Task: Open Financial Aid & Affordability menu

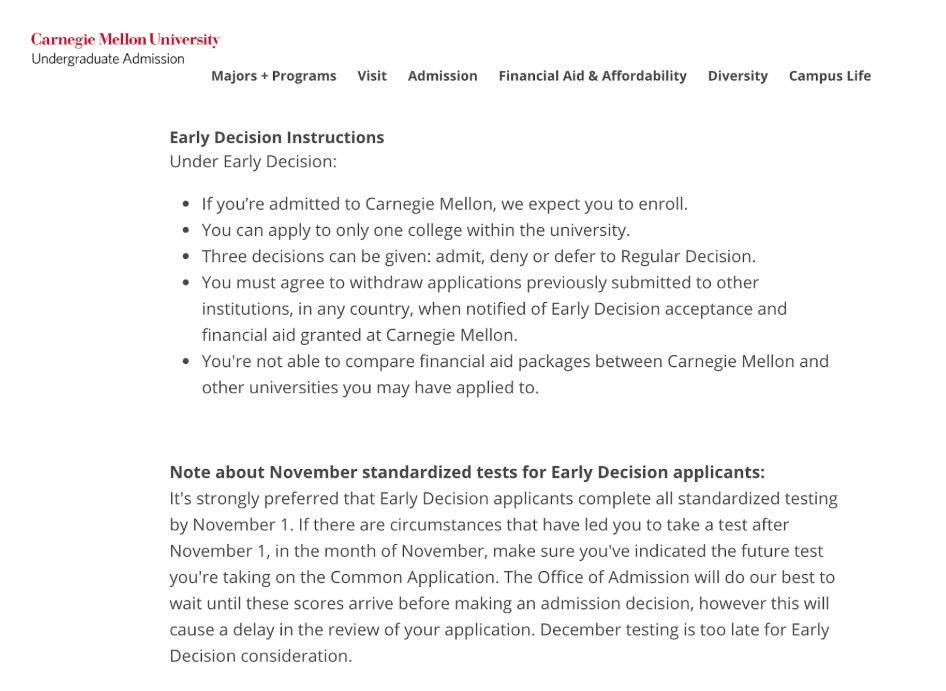Action: pyautogui.click(x=592, y=76)
